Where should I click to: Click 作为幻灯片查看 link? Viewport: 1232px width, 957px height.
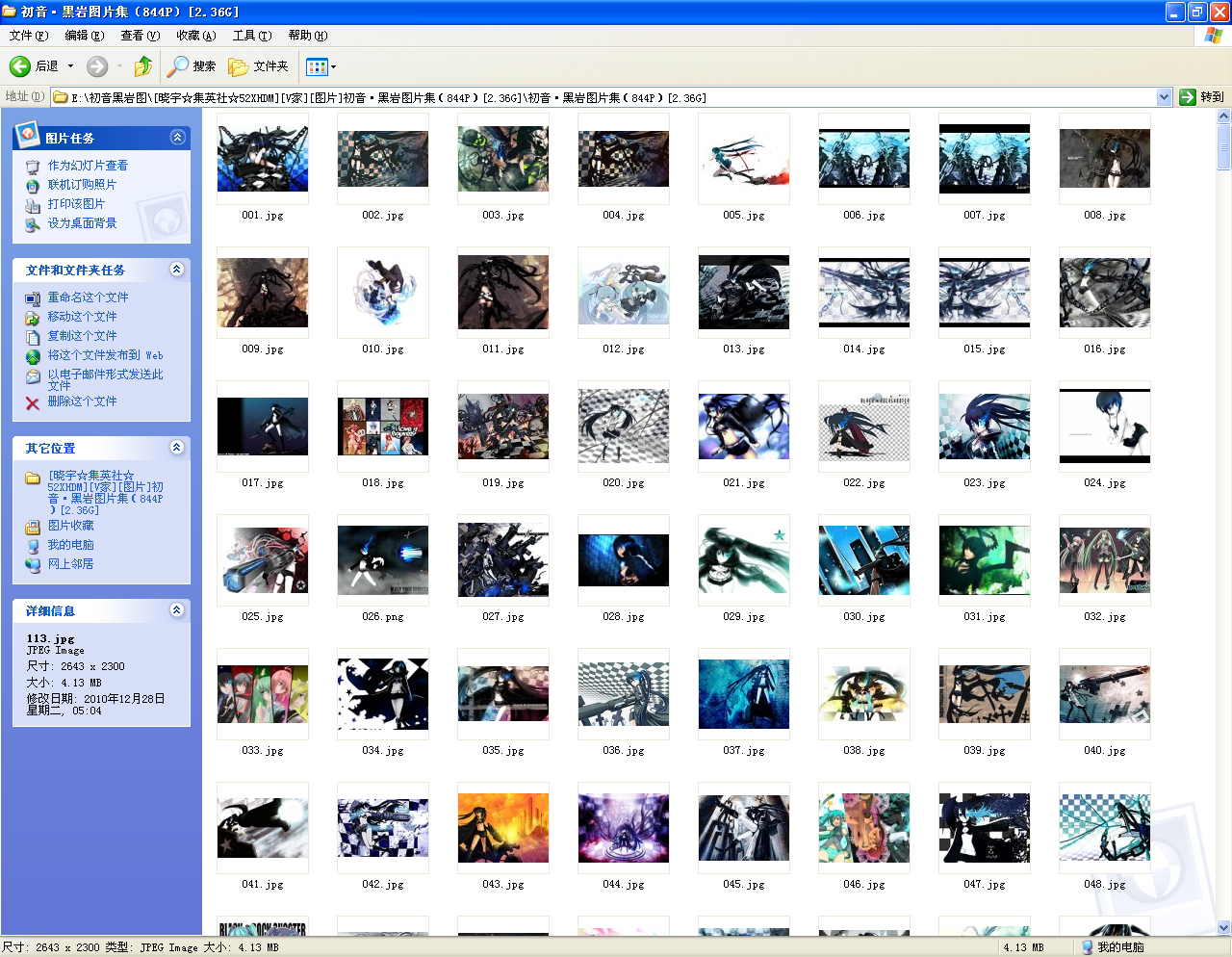point(88,166)
